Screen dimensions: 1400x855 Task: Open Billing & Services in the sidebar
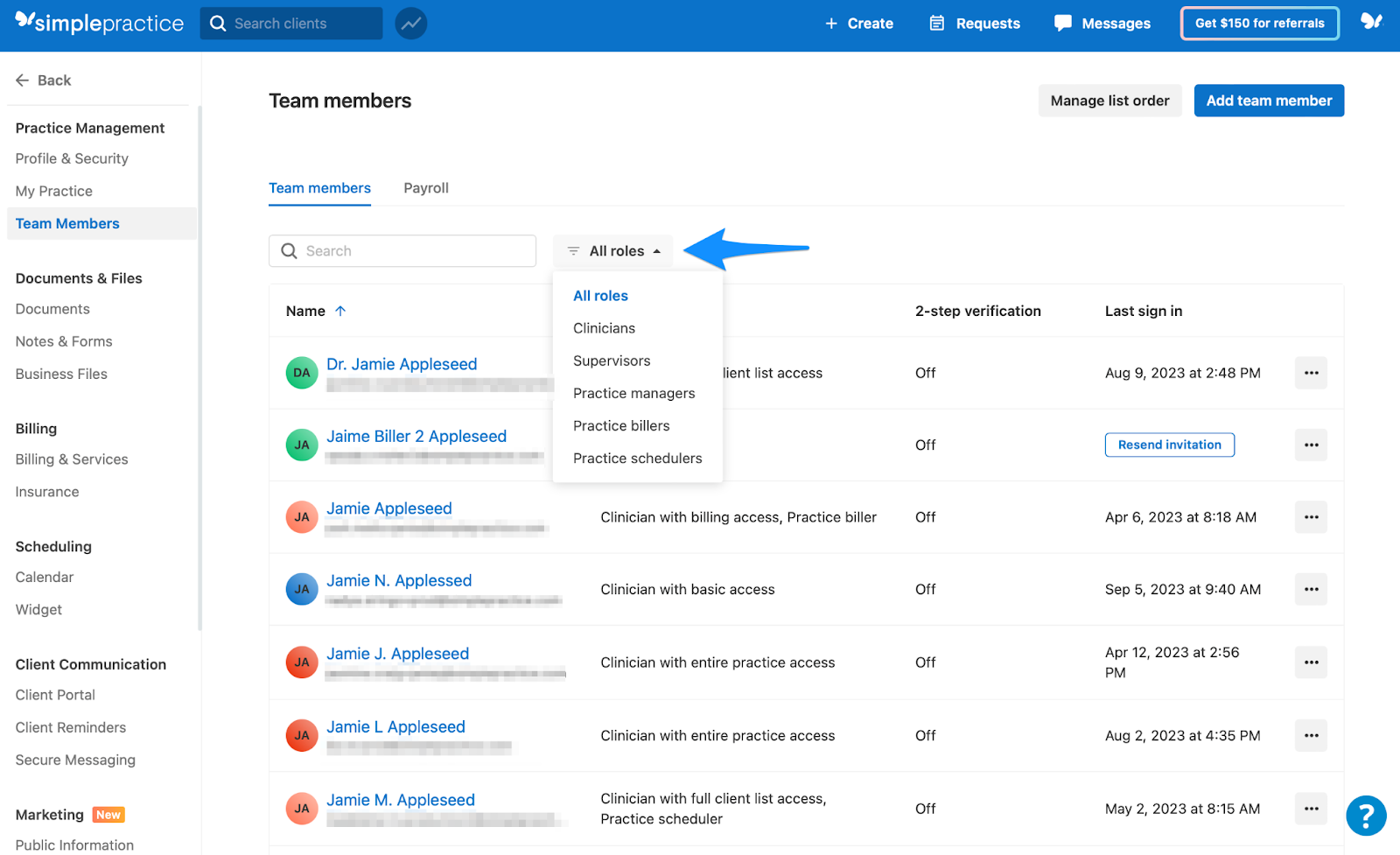tap(71, 459)
